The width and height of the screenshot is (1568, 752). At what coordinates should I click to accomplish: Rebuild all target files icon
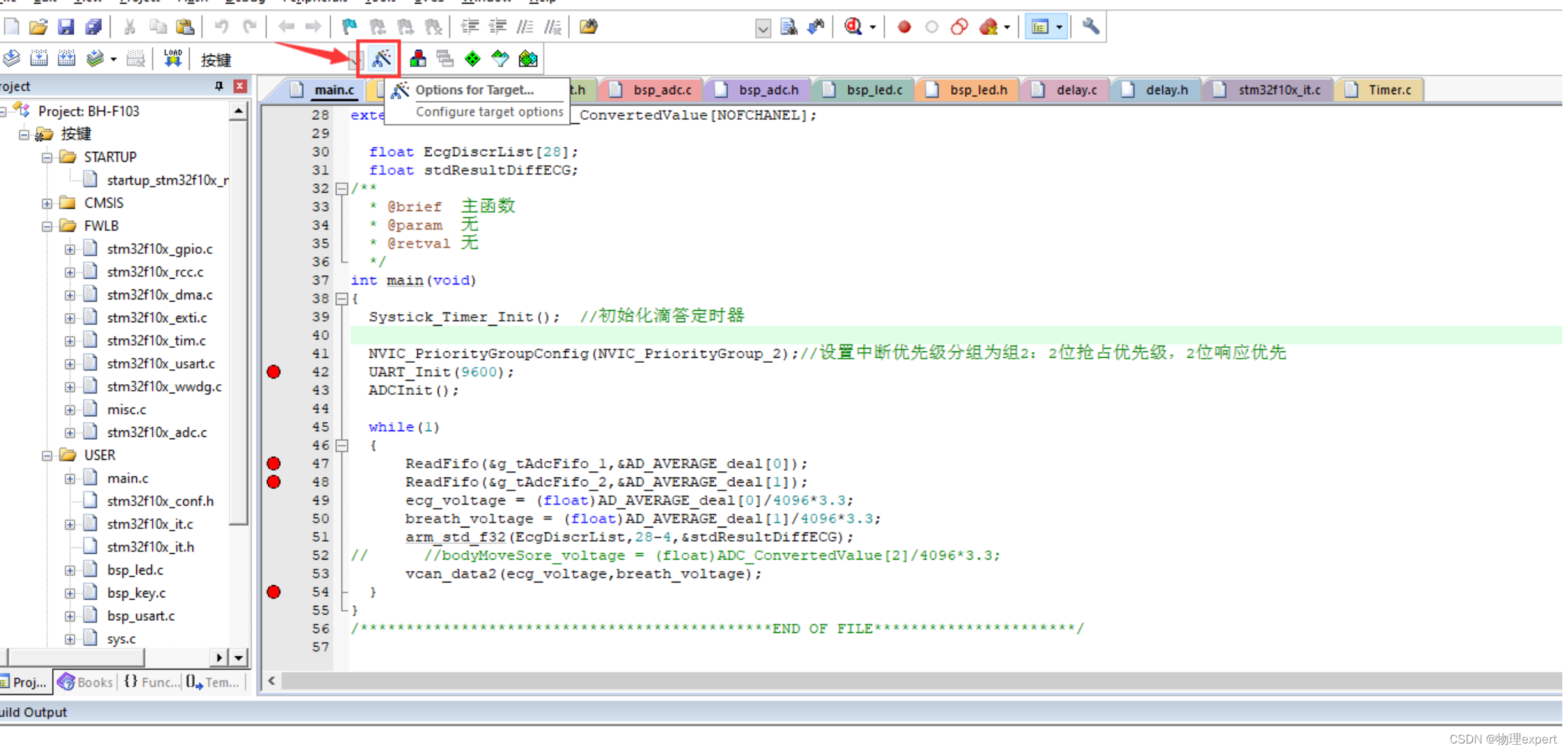66,58
